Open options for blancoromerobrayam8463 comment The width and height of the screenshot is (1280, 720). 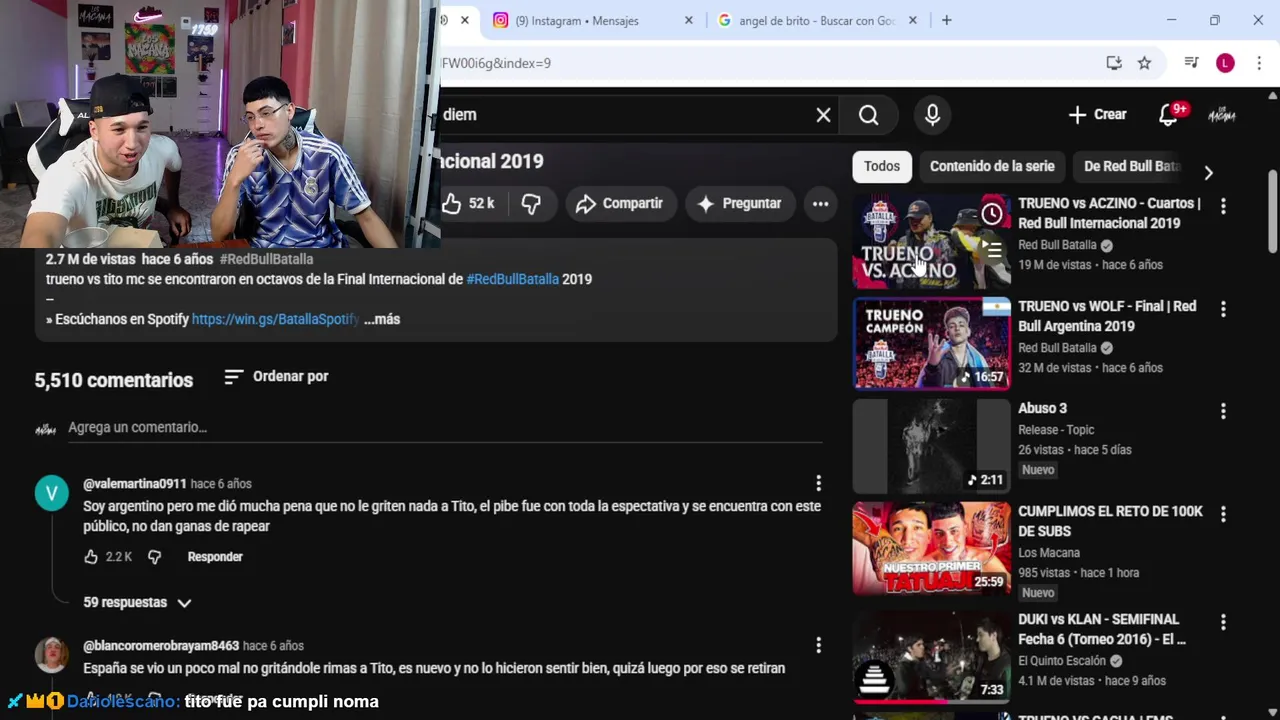(x=818, y=645)
